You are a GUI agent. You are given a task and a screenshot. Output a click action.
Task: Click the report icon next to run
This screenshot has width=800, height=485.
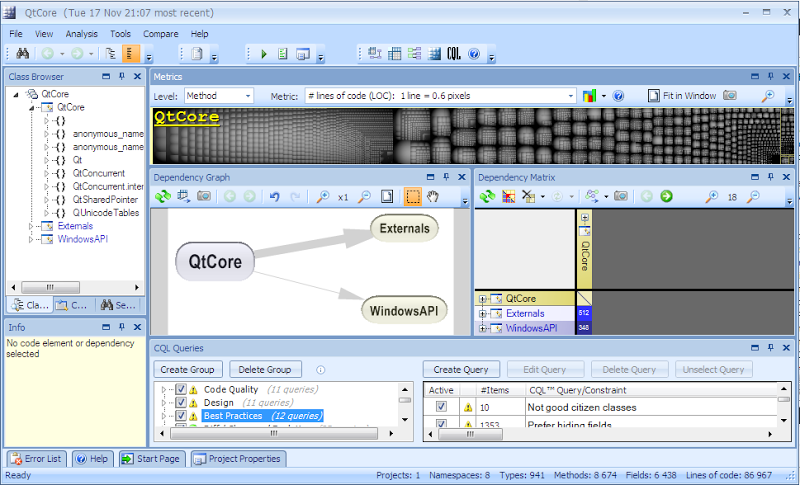283,54
